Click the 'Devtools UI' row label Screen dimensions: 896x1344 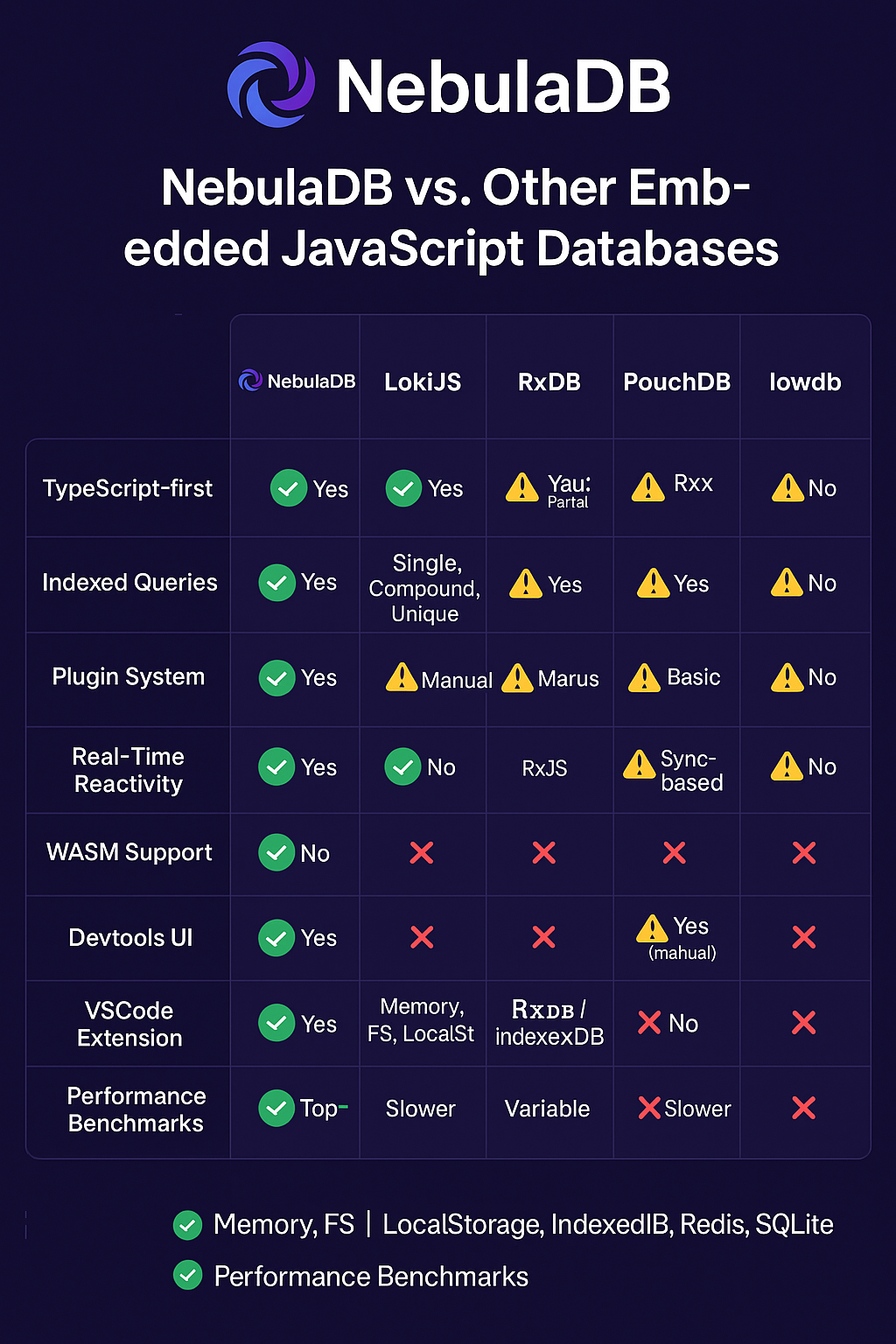click(130, 938)
